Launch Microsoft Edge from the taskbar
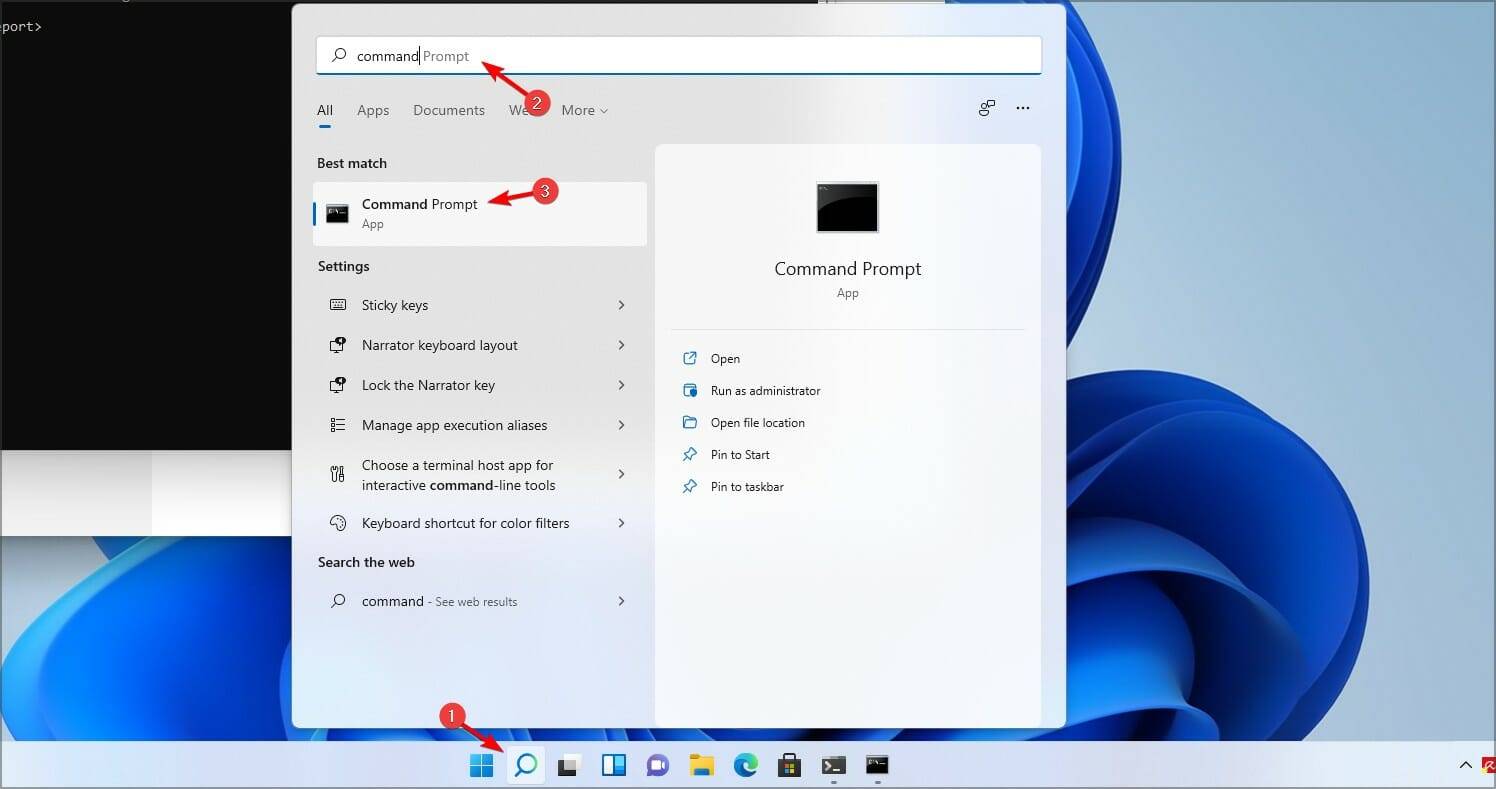This screenshot has height=789, width=1496. [746, 766]
